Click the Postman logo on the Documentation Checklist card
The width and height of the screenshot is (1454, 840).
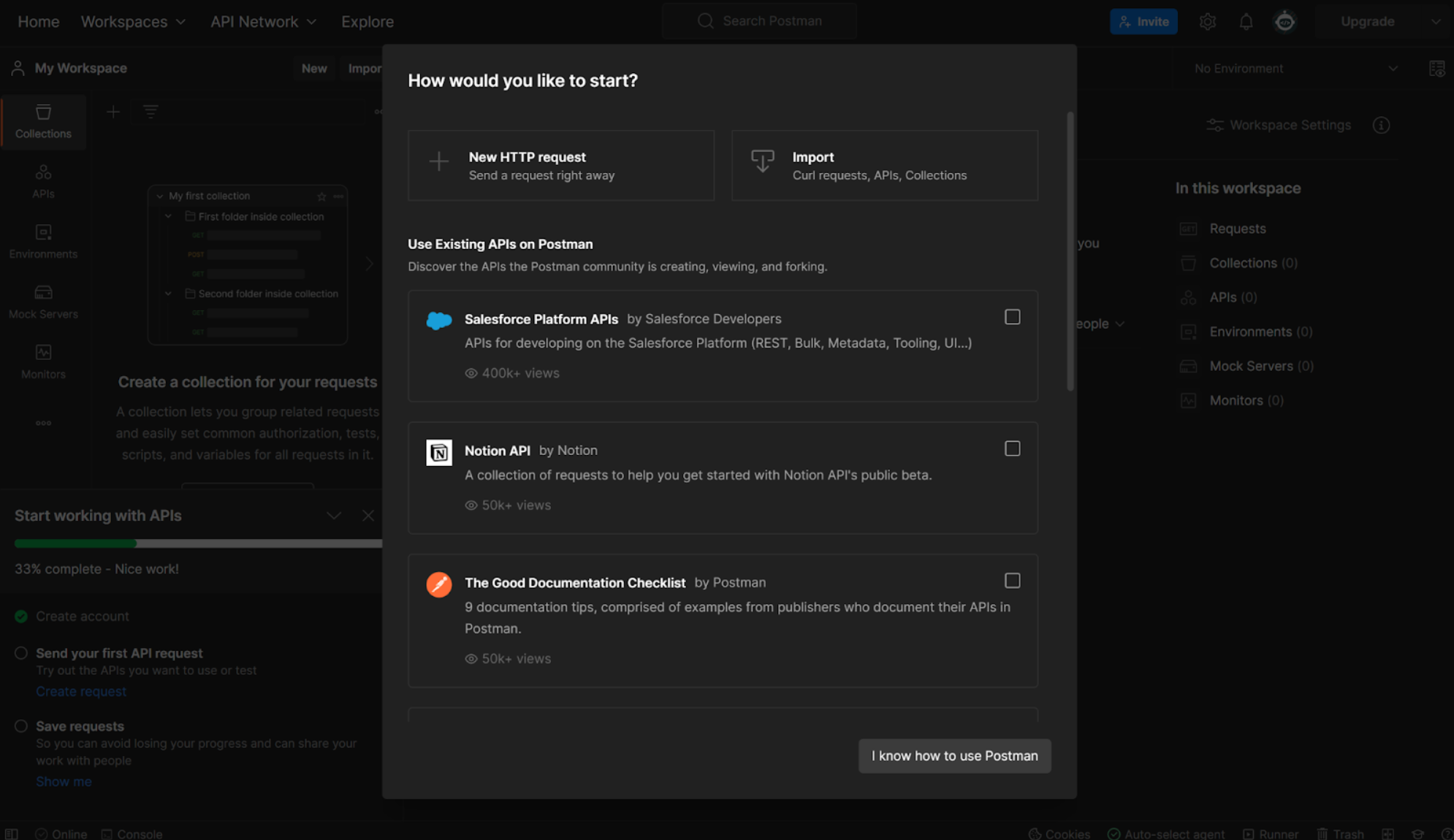(439, 584)
